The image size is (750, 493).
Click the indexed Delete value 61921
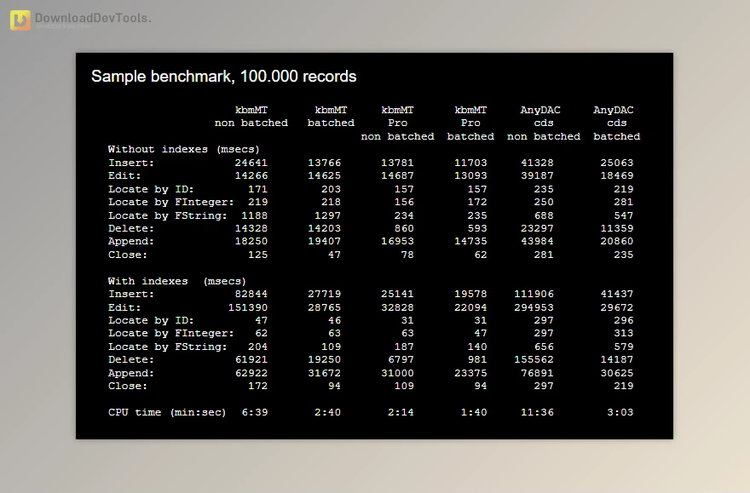click(x=251, y=360)
